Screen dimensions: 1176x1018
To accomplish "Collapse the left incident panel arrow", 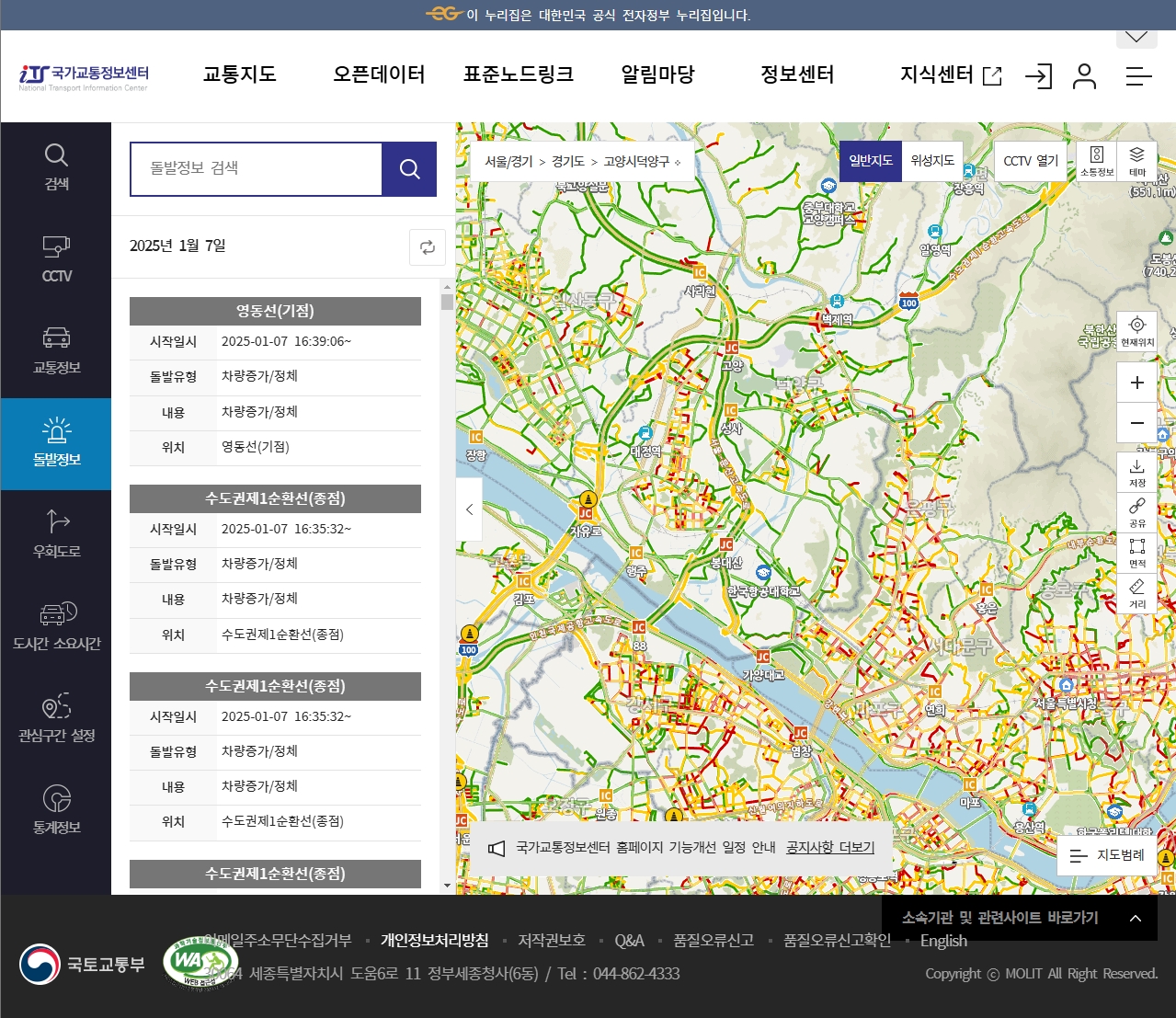I will pyautogui.click(x=469, y=509).
